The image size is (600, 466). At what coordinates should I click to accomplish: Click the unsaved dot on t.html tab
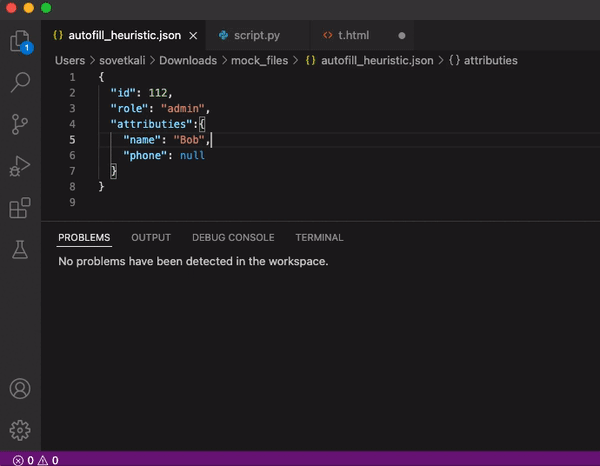(401, 36)
